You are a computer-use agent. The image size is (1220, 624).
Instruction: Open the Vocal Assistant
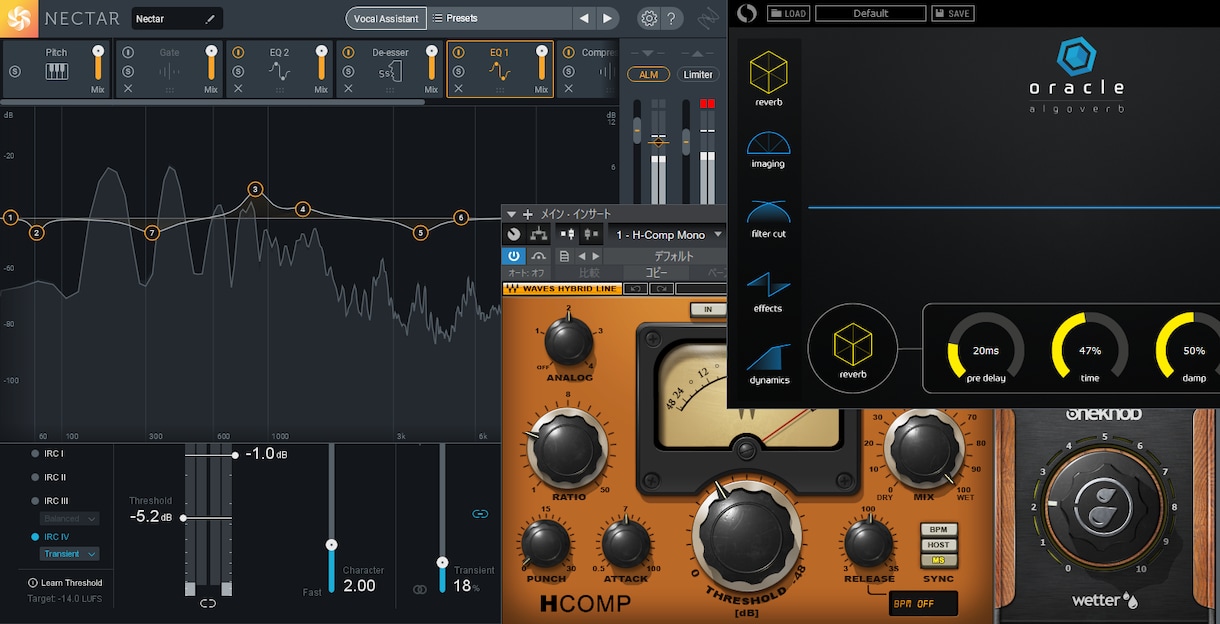click(x=386, y=18)
